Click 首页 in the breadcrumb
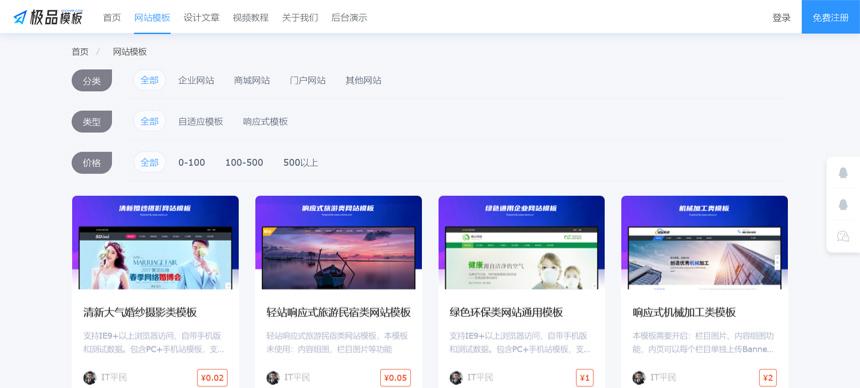The height and width of the screenshot is (388, 860). tap(80, 52)
